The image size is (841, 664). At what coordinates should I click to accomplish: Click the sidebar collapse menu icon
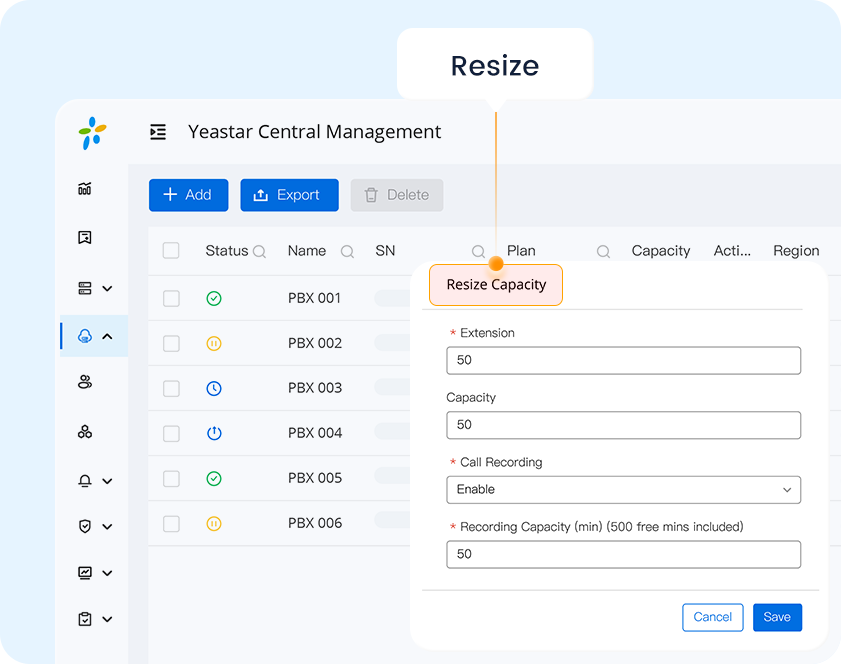click(x=158, y=132)
